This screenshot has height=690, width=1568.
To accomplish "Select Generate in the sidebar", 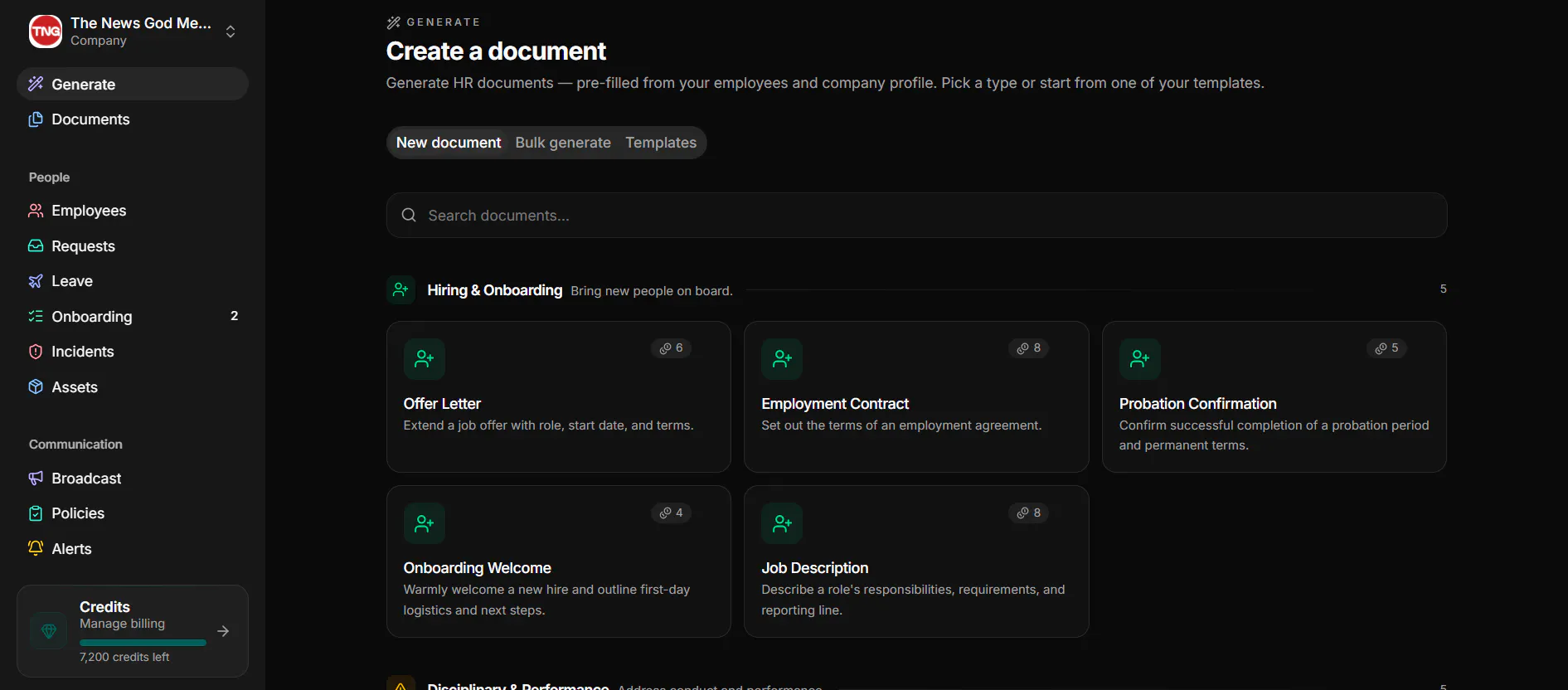I will (x=133, y=84).
